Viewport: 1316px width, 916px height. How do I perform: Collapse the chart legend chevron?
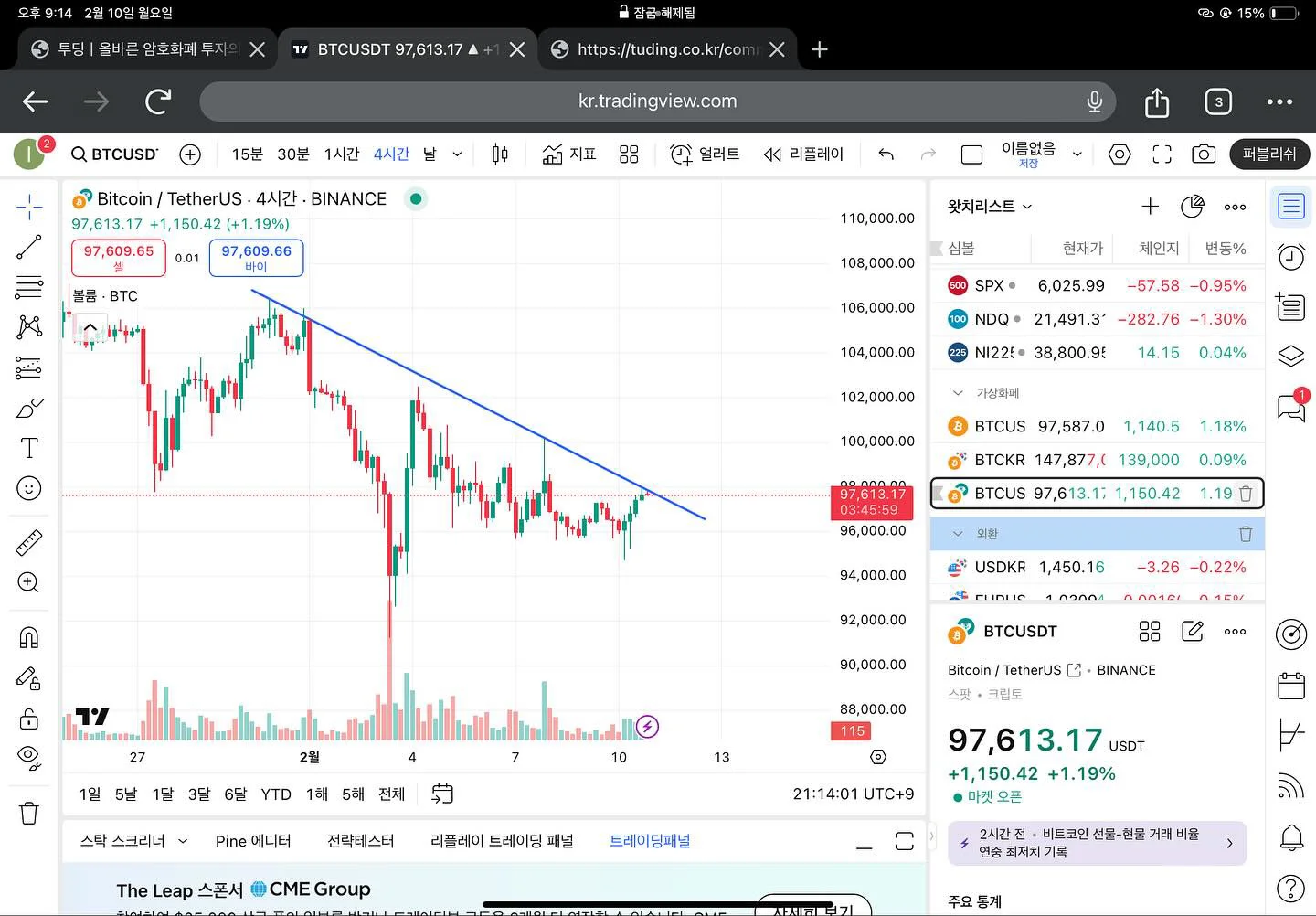point(90,326)
